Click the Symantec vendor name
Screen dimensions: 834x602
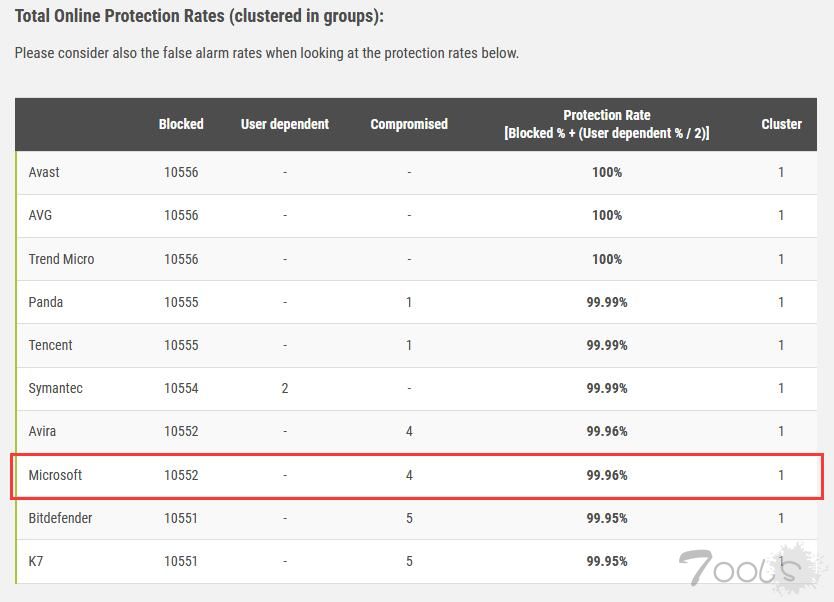coord(55,388)
